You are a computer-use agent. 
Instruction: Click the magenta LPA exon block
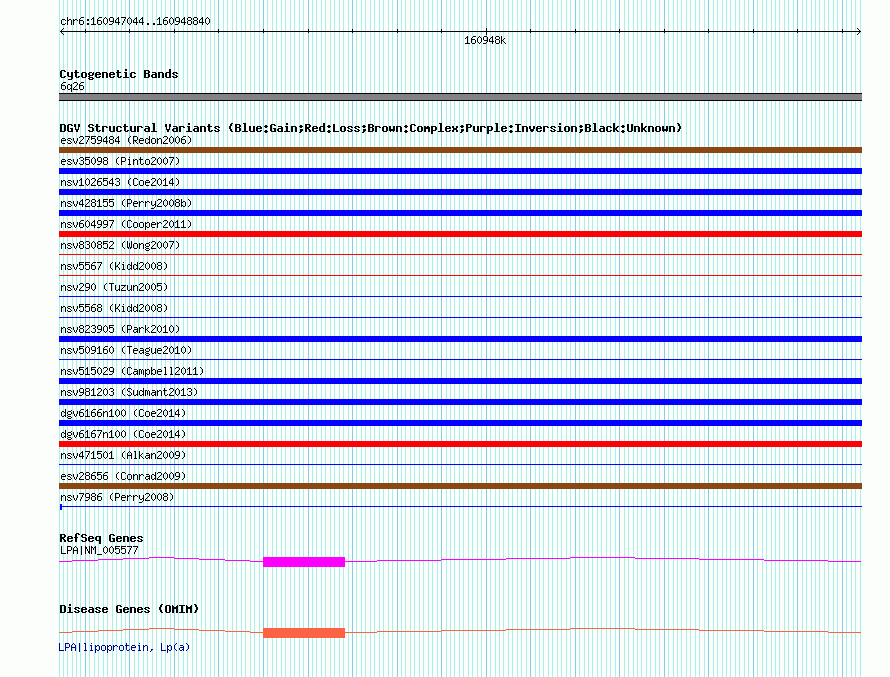[x=304, y=562]
